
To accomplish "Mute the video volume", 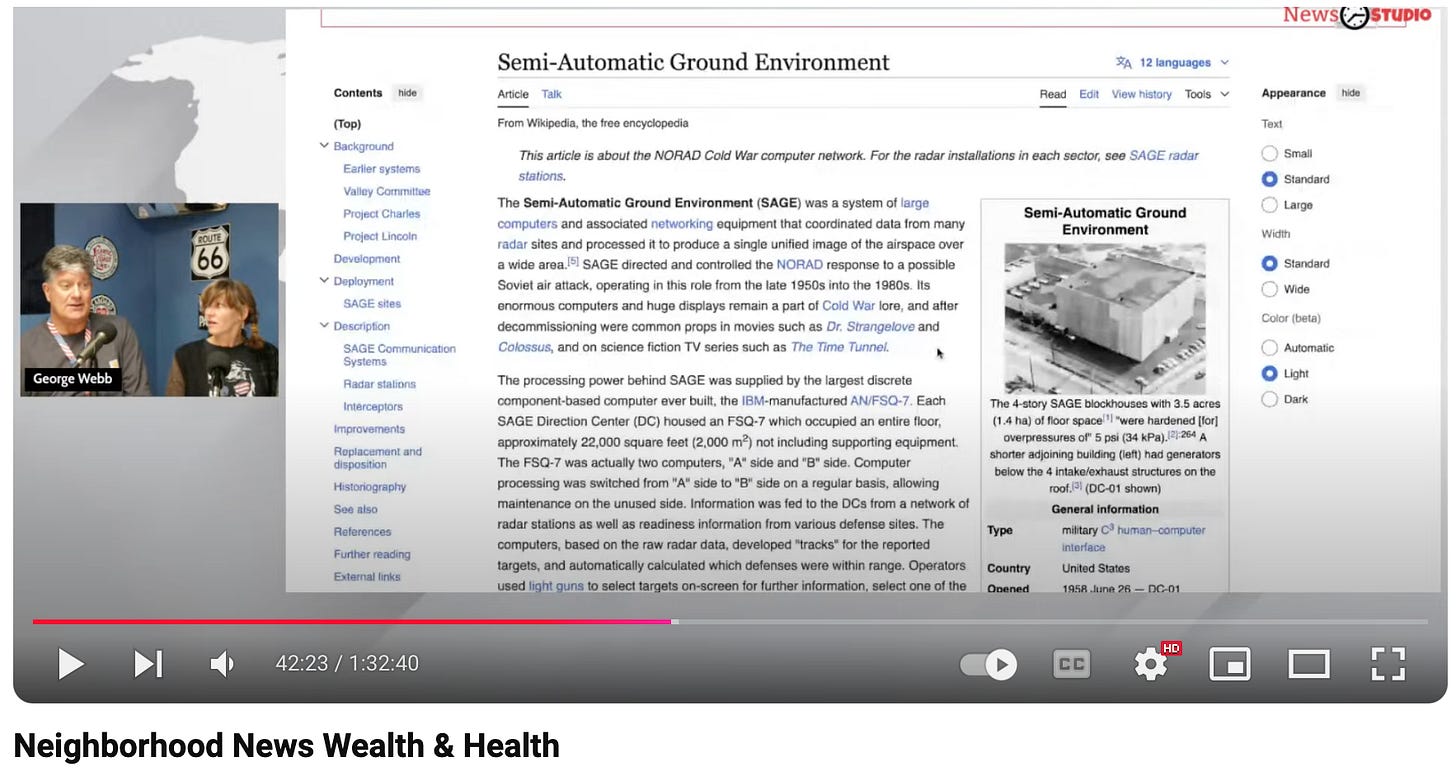I will pos(222,663).
